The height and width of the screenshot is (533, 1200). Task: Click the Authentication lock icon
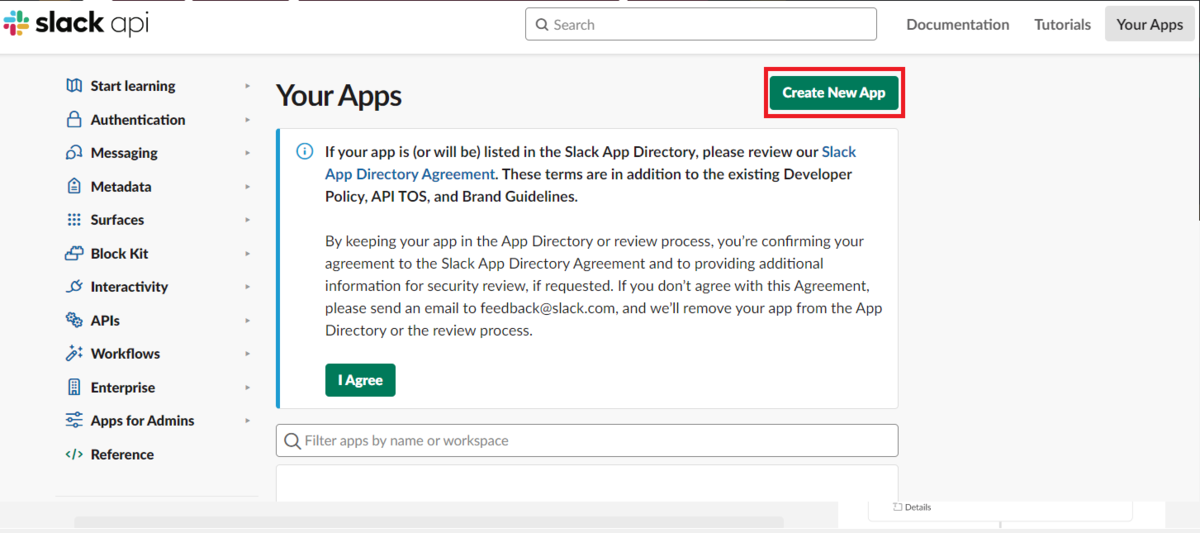(x=74, y=120)
